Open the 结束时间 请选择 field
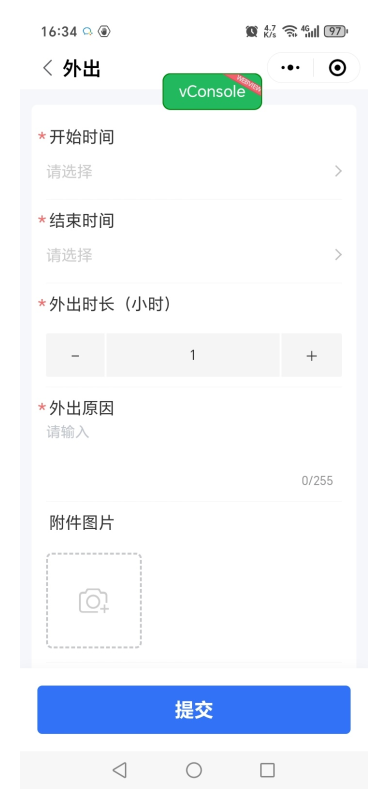The image size is (377, 801). pos(194,255)
